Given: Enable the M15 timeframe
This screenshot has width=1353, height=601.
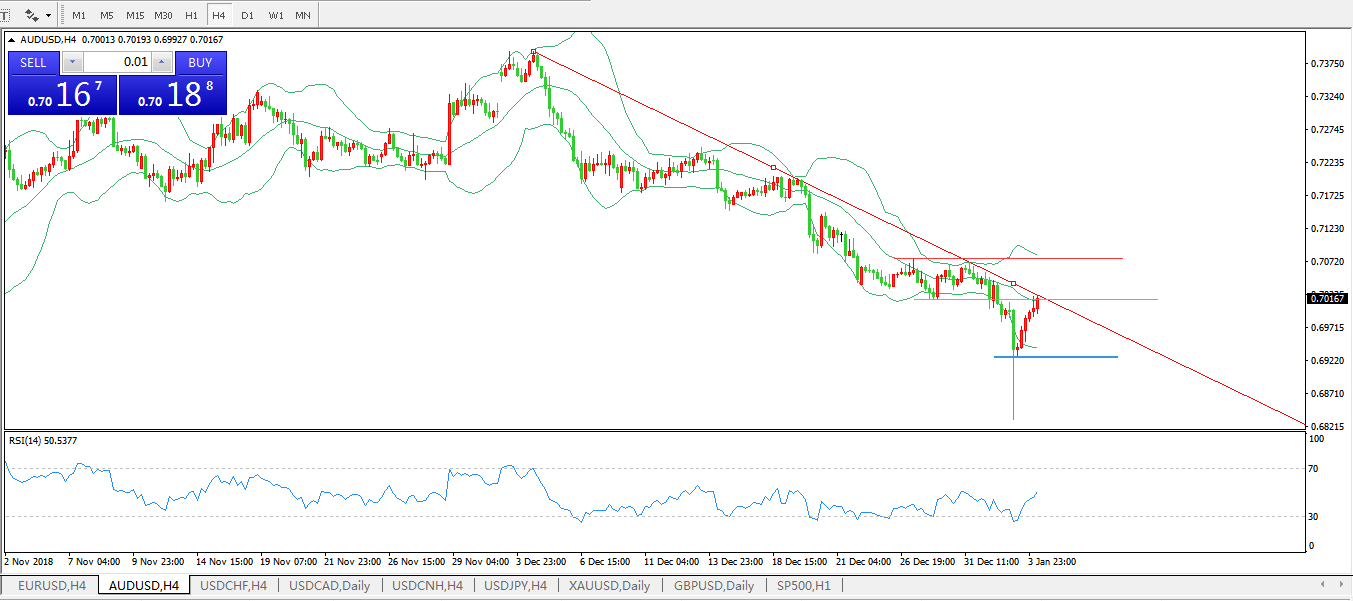Looking at the screenshot, I should (x=135, y=16).
